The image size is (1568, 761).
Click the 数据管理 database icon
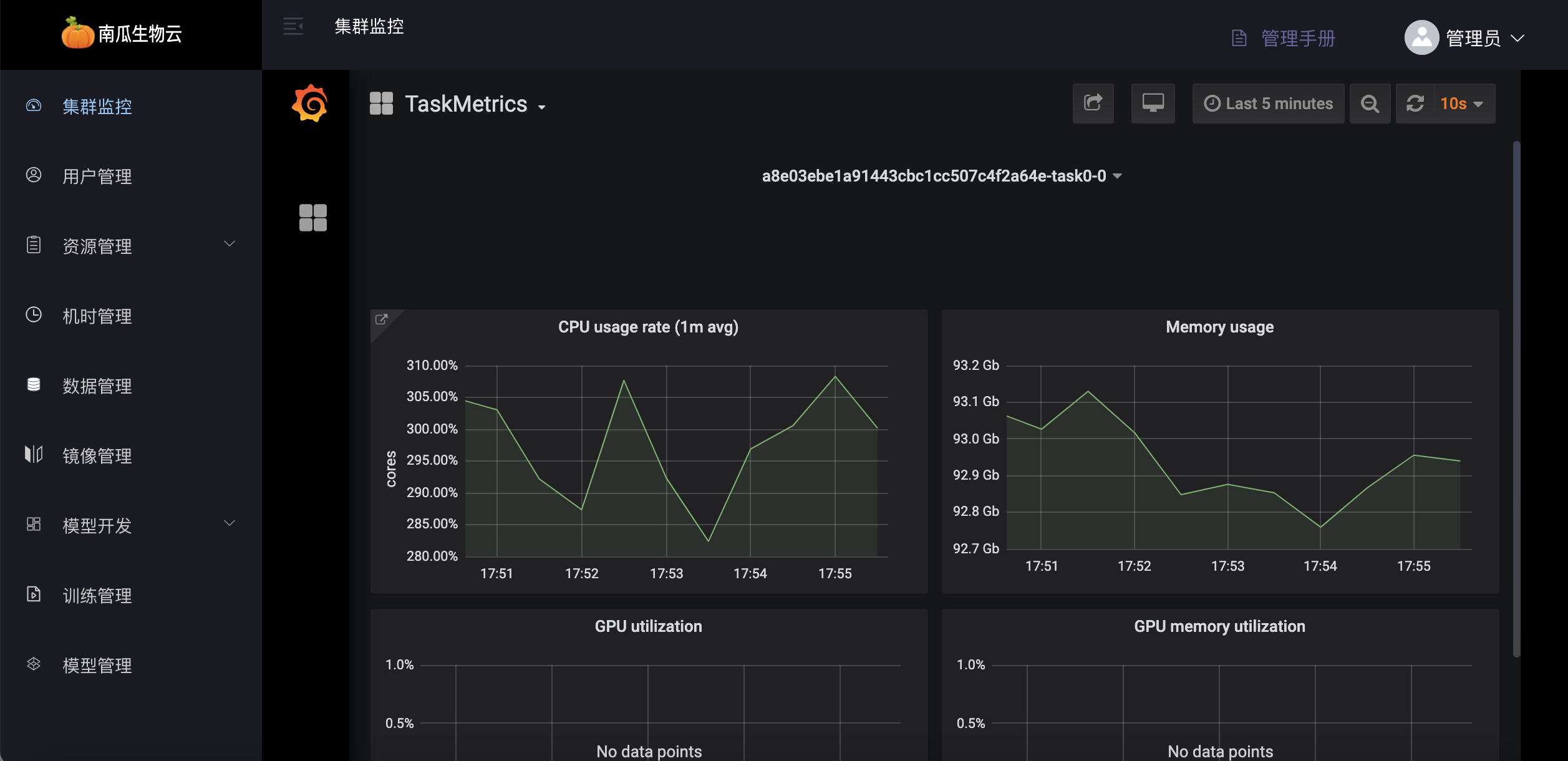pyautogui.click(x=34, y=384)
